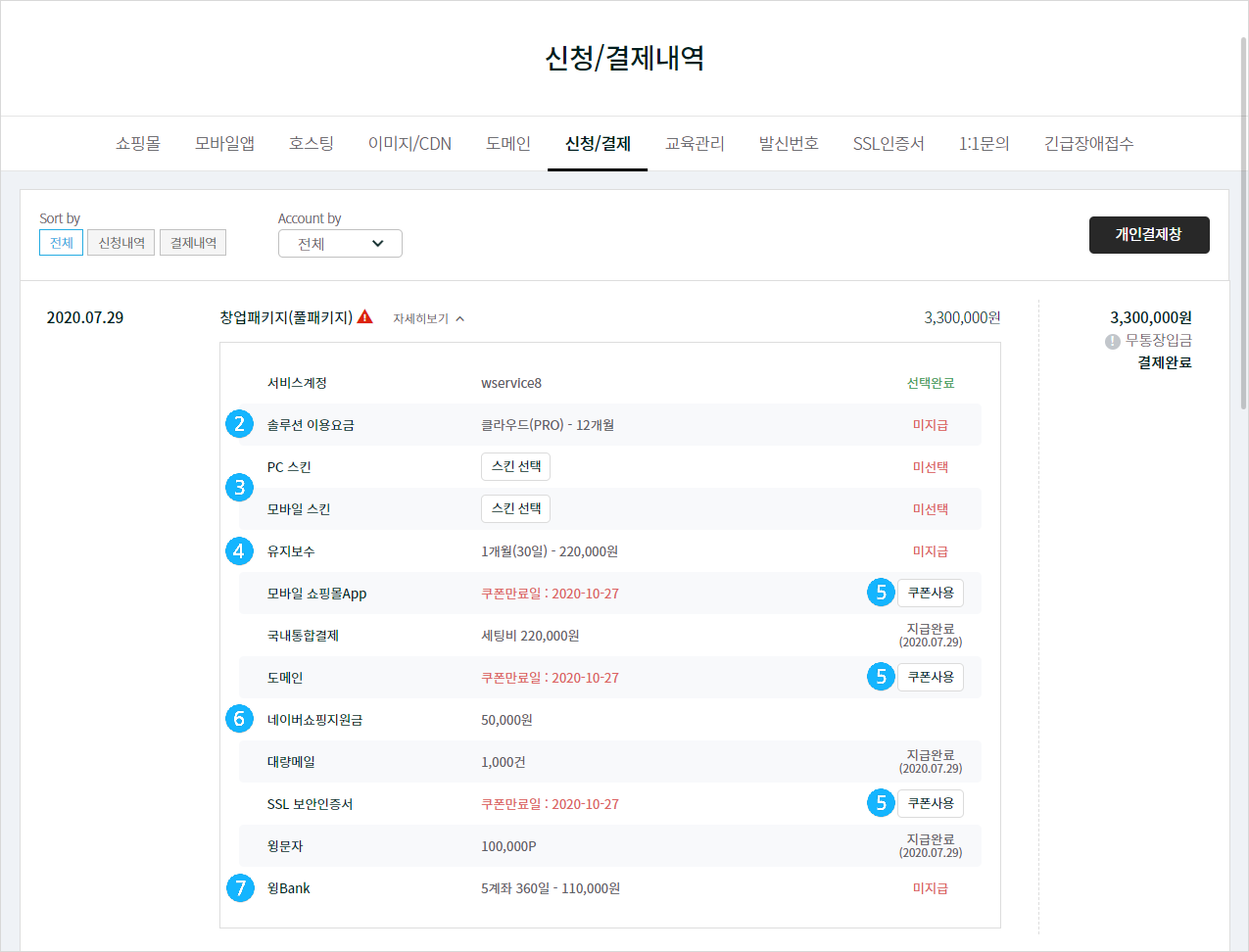Click the 1,000건 value for 대량메일

click(504, 762)
